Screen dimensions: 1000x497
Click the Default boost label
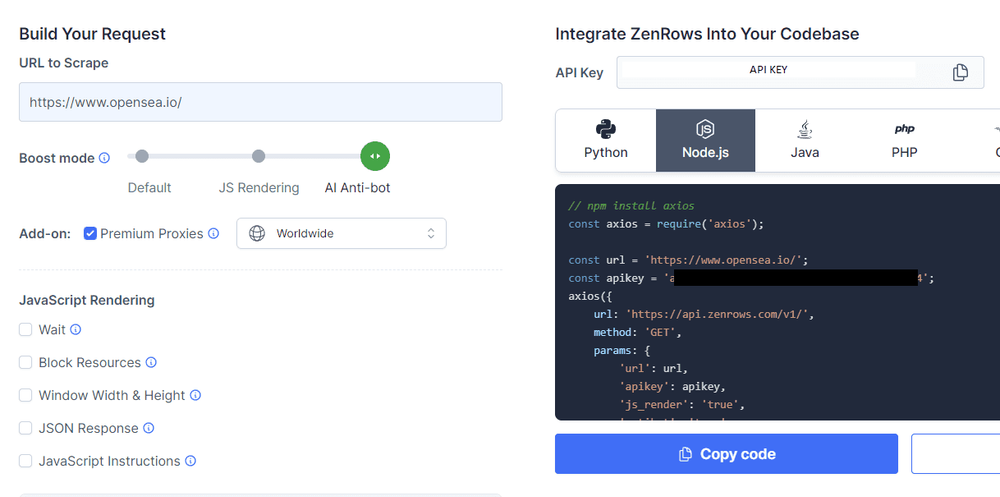pos(149,188)
